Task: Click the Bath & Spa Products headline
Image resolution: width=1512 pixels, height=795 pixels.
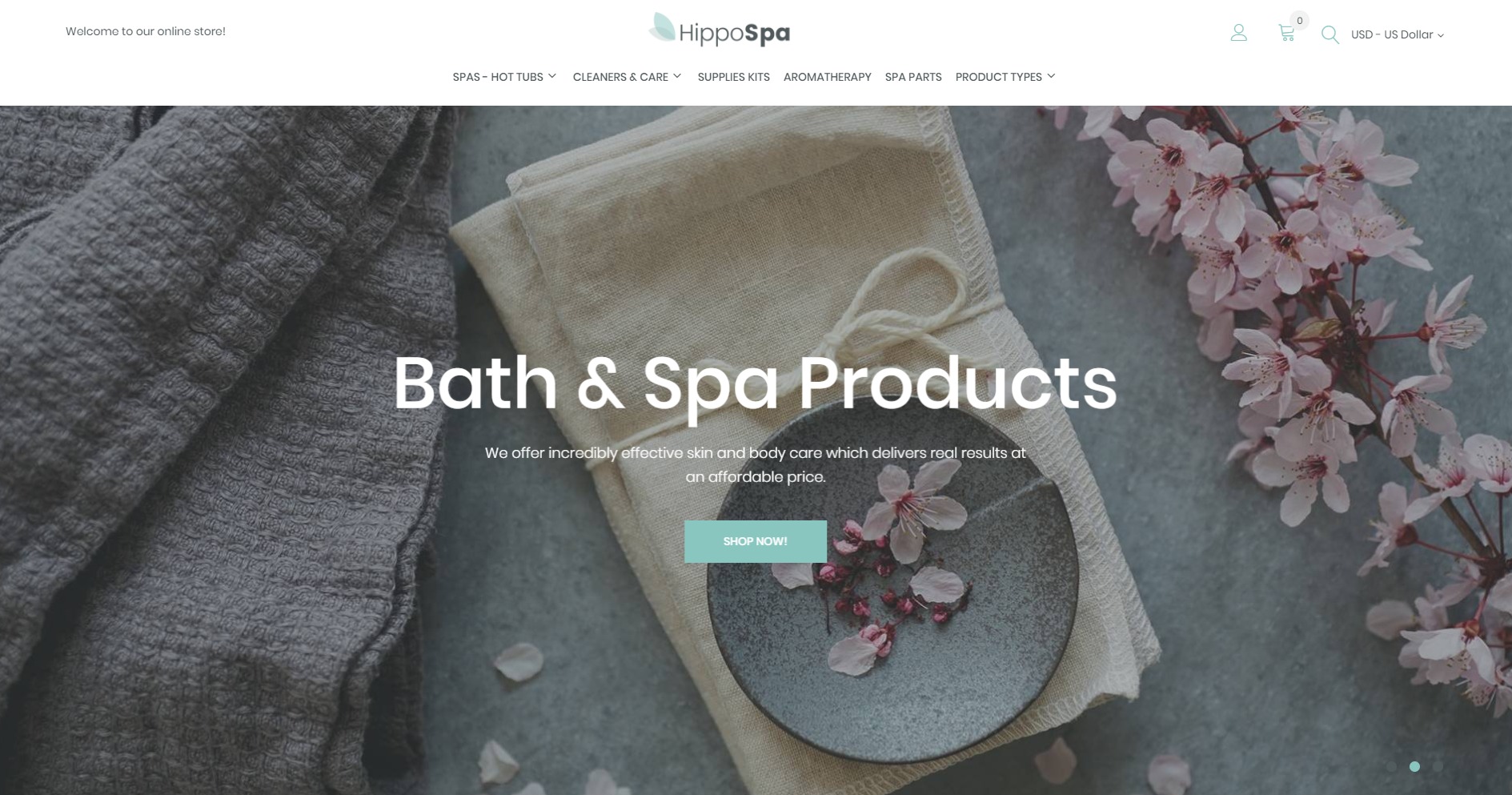Action: (x=755, y=383)
